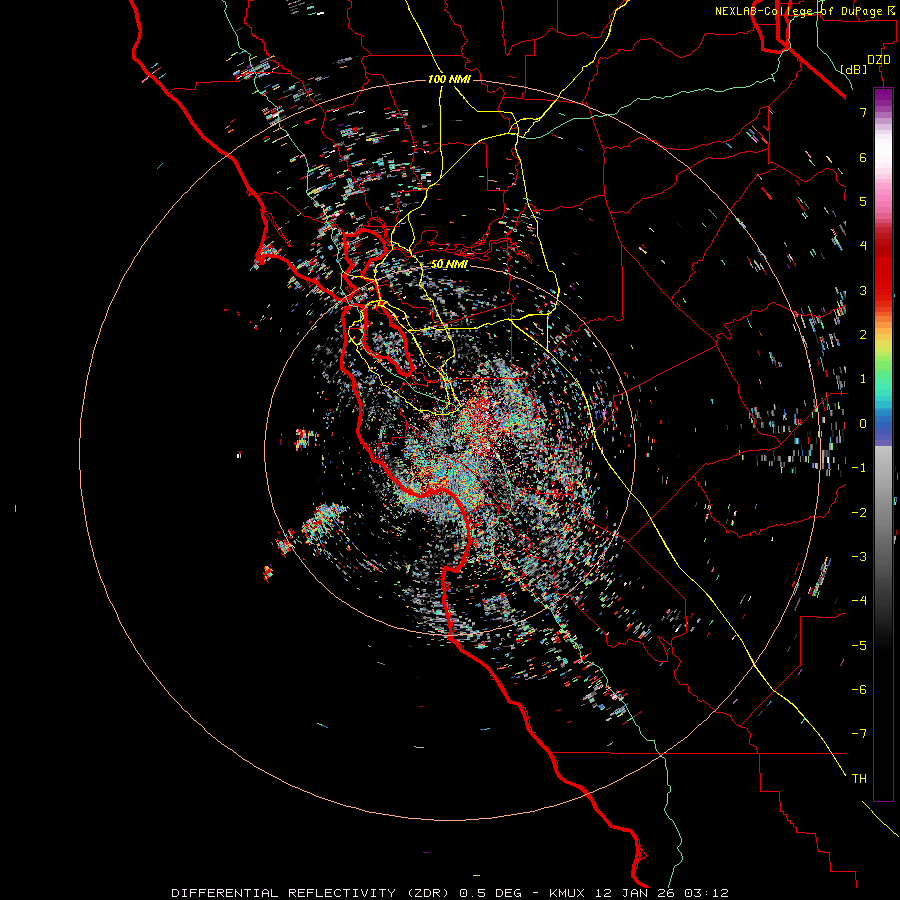The width and height of the screenshot is (900, 900).
Task: Click the "KMUX" station identifier in the caption
Action: [567, 893]
